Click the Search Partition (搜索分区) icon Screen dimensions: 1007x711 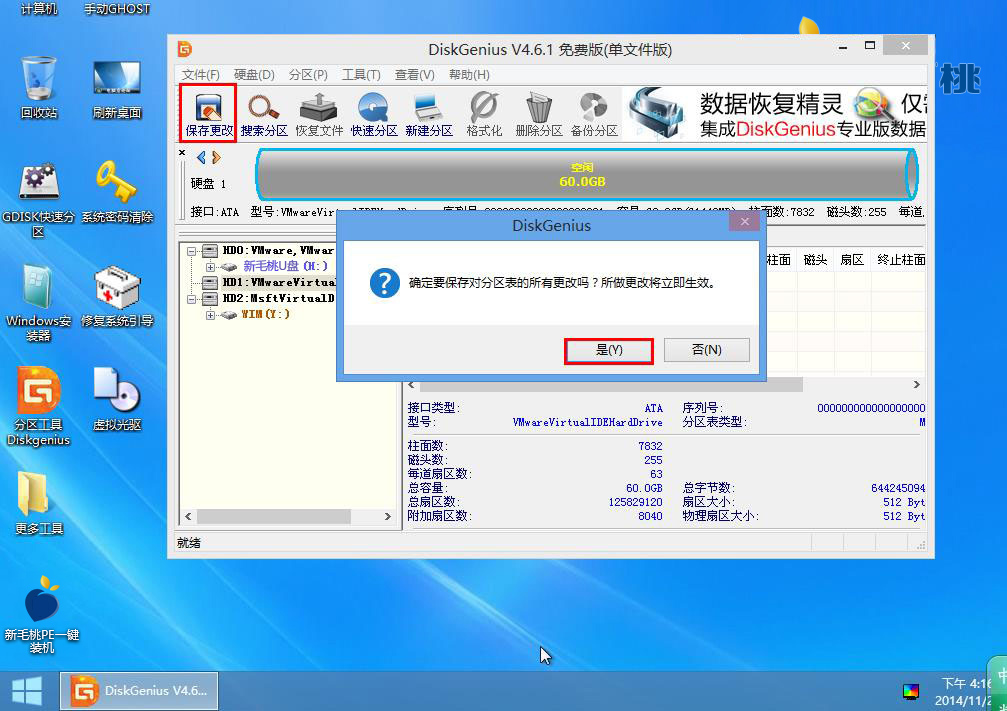click(x=264, y=114)
